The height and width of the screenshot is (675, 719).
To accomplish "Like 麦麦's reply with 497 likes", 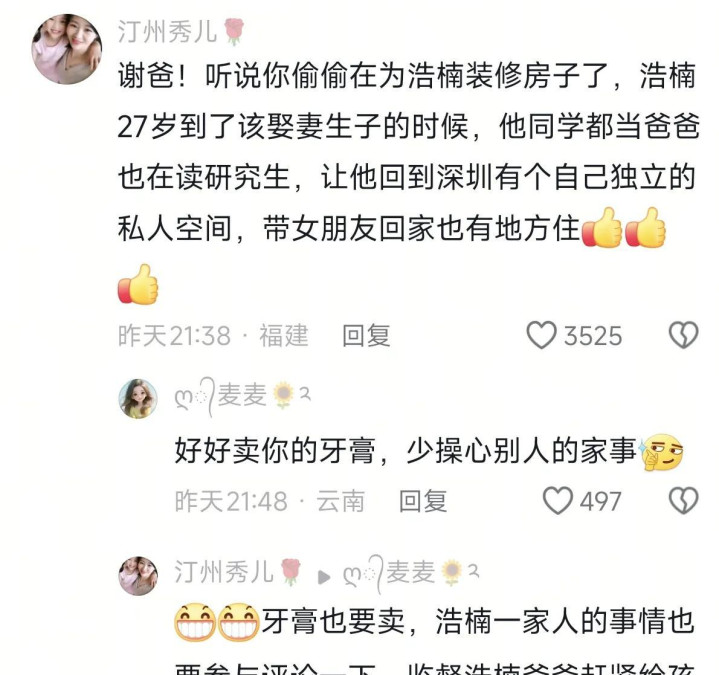I will tap(558, 500).
